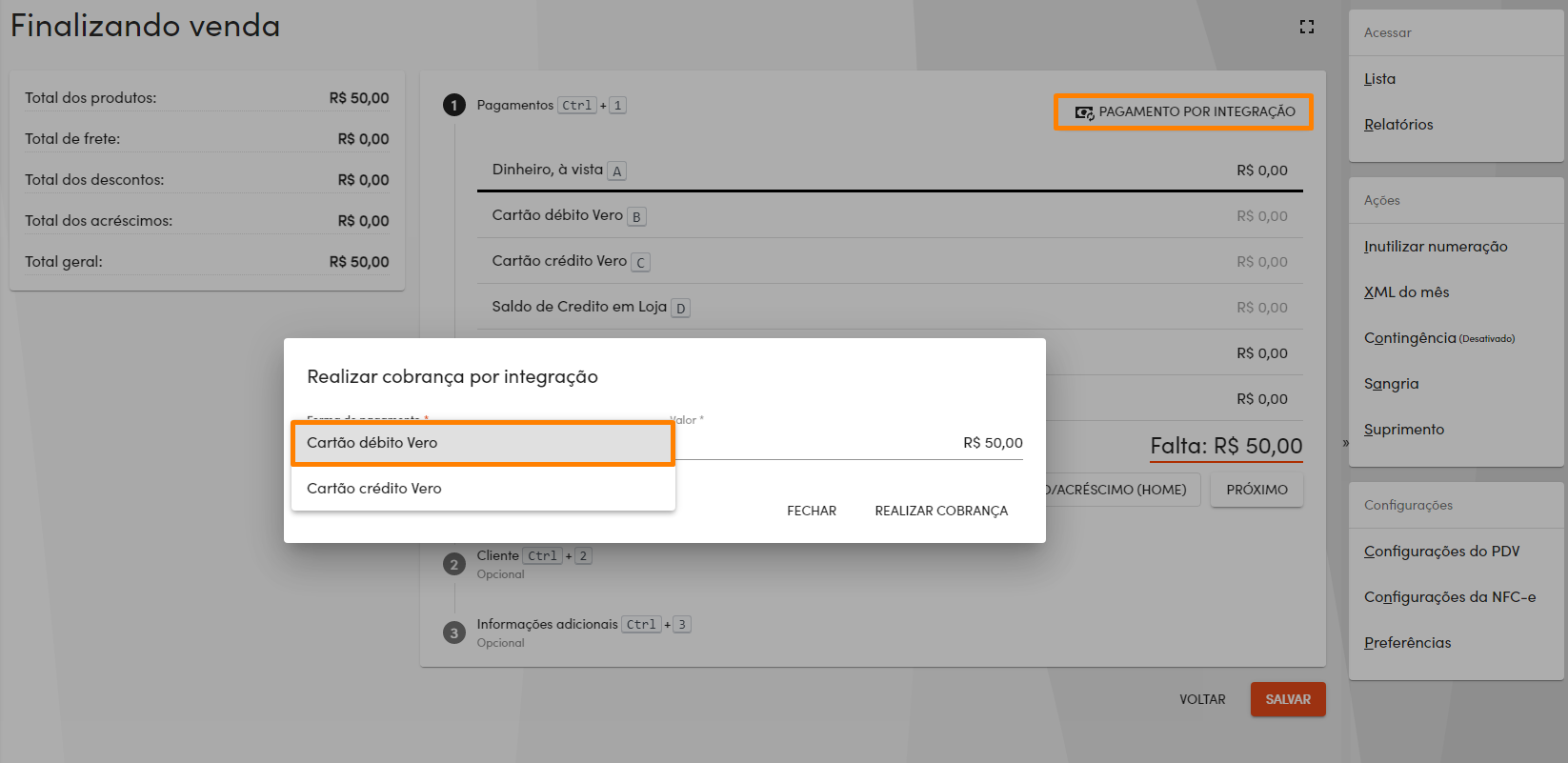Open Configurações da NFC-e
The height and width of the screenshot is (763, 1568).
(1450, 597)
